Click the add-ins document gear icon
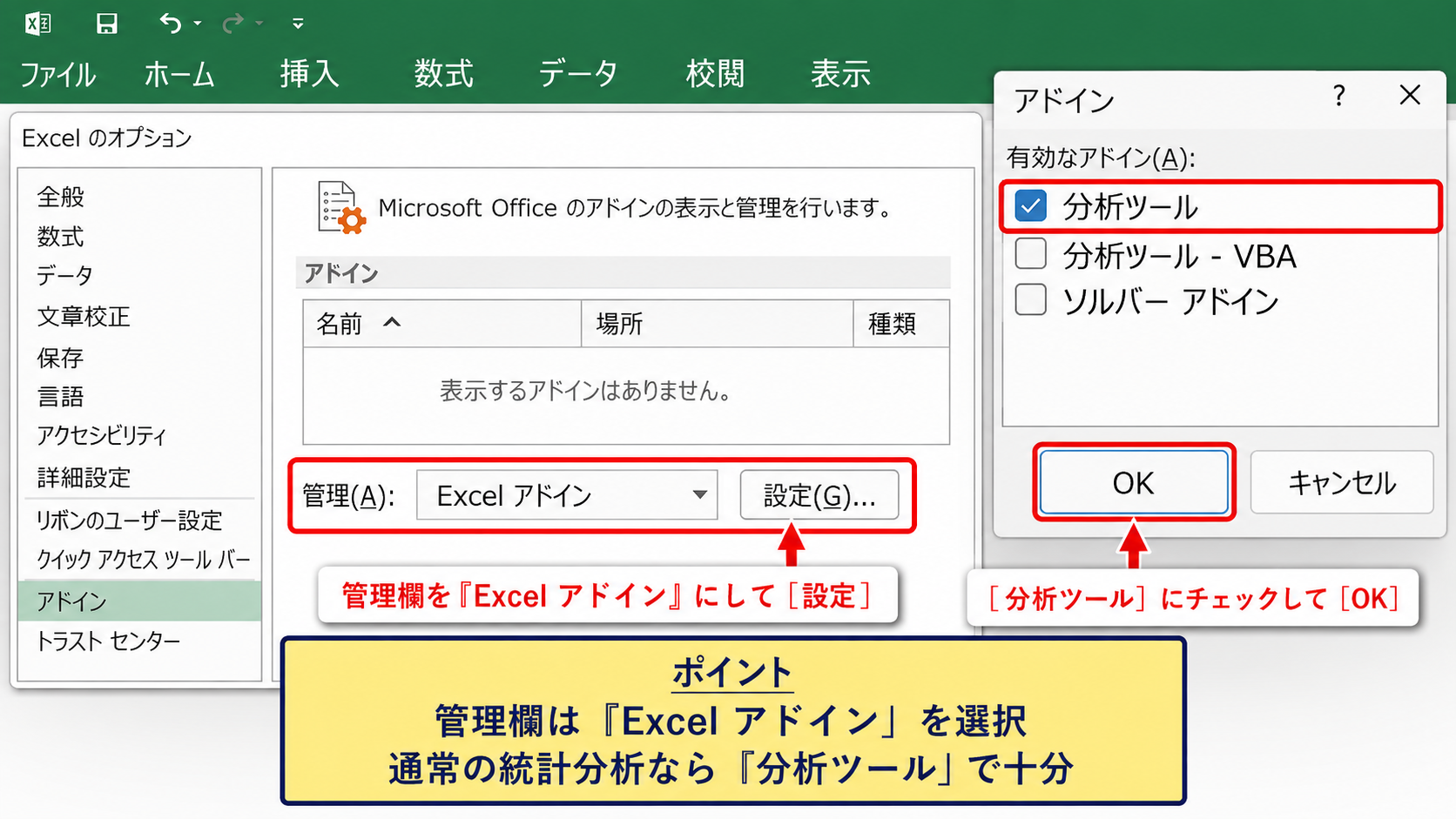This screenshot has height=819, width=1456. [x=341, y=207]
